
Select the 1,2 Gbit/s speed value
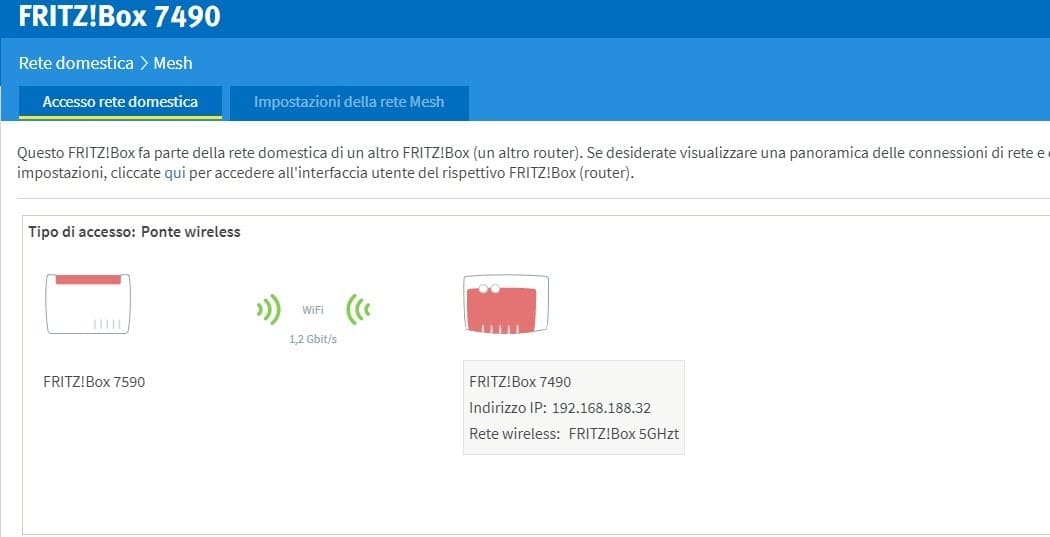coord(313,339)
